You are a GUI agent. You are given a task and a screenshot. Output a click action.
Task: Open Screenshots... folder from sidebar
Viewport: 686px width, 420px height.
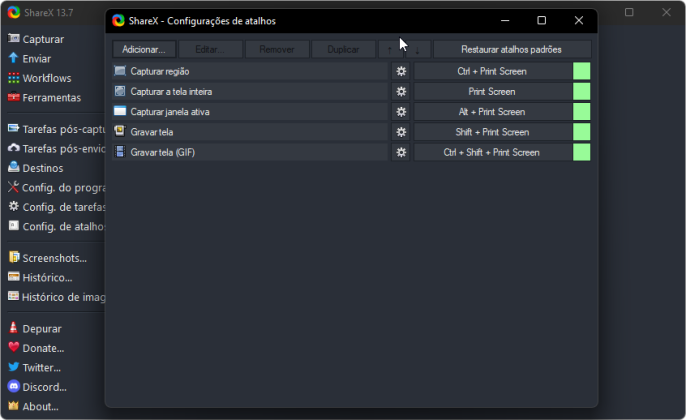tap(47, 258)
